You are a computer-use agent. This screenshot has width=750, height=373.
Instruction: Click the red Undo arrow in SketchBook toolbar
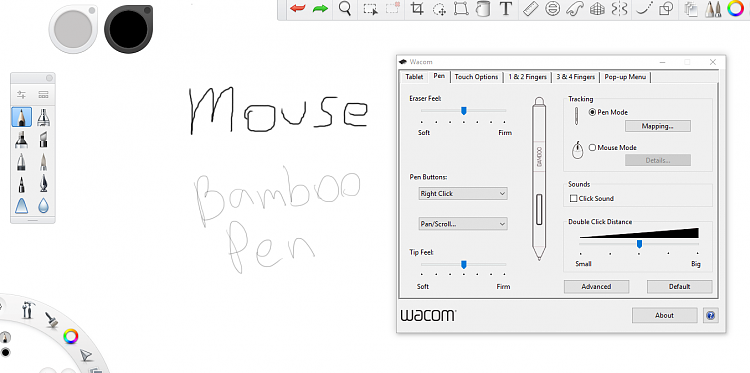coord(298,9)
